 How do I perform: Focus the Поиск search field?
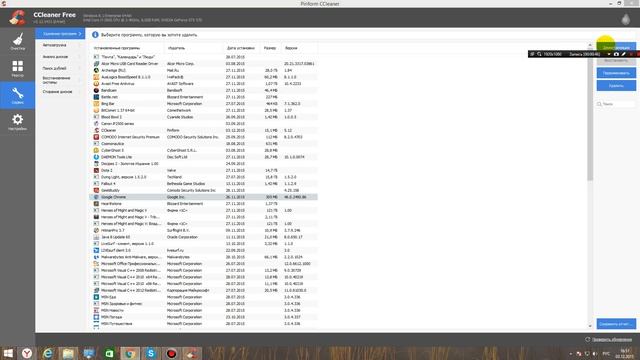tap(616, 104)
